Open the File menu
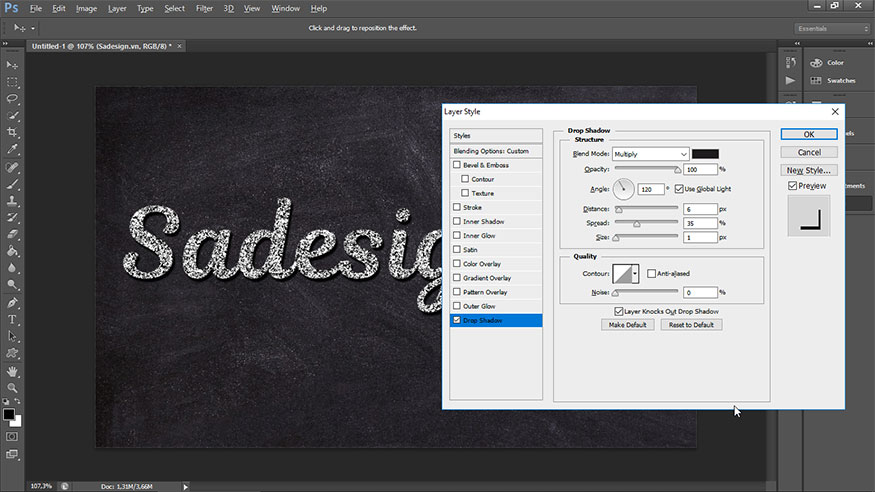875x492 pixels. pos(36,8)
